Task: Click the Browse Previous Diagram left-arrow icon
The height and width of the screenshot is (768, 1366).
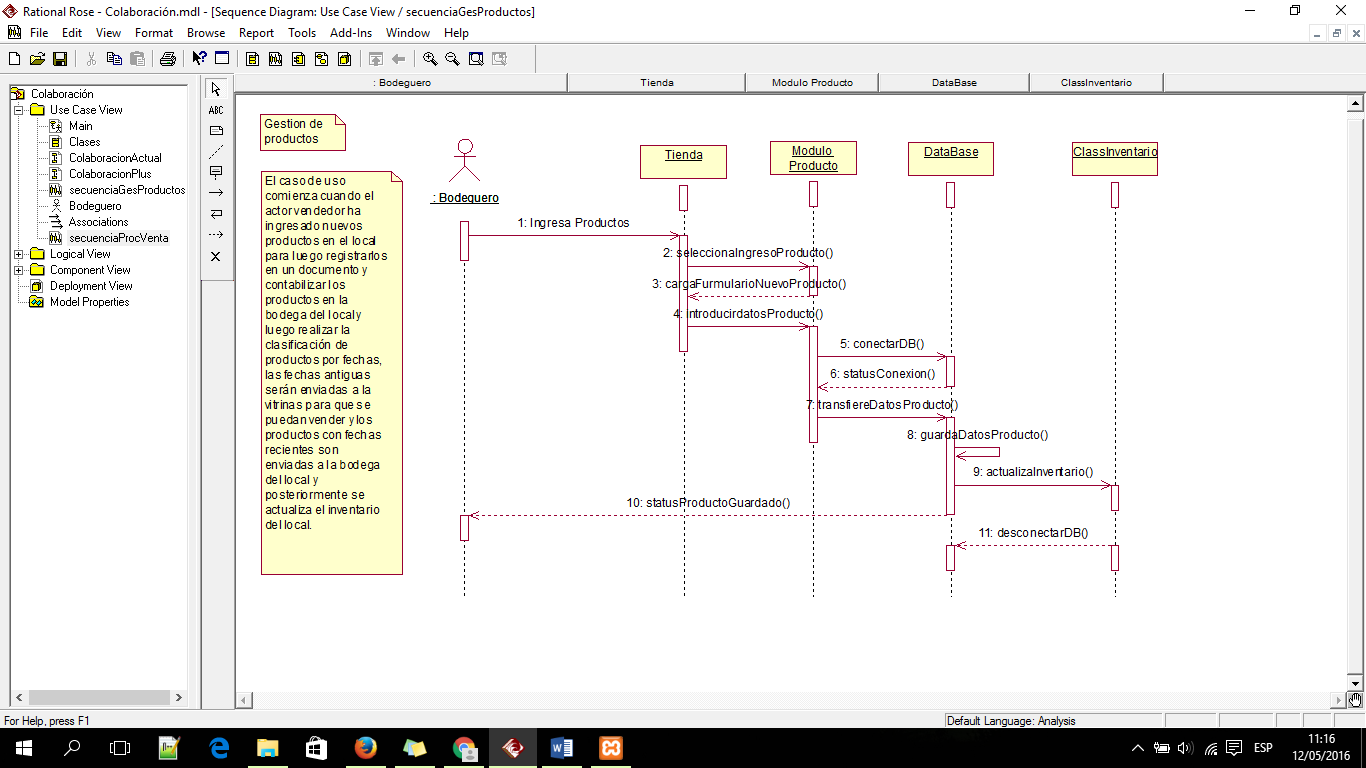Action: [398, 59]
